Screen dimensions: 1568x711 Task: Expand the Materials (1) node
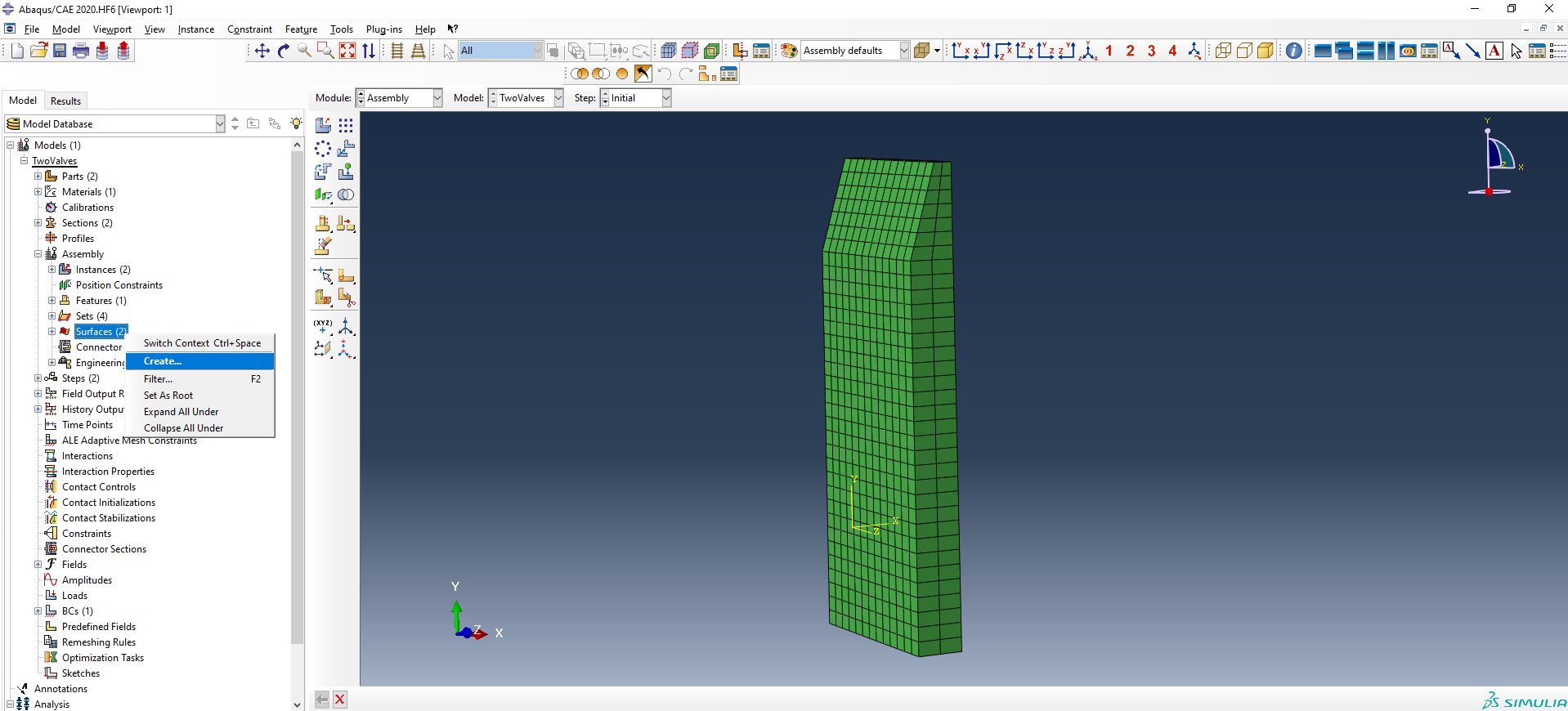point(38,192)
